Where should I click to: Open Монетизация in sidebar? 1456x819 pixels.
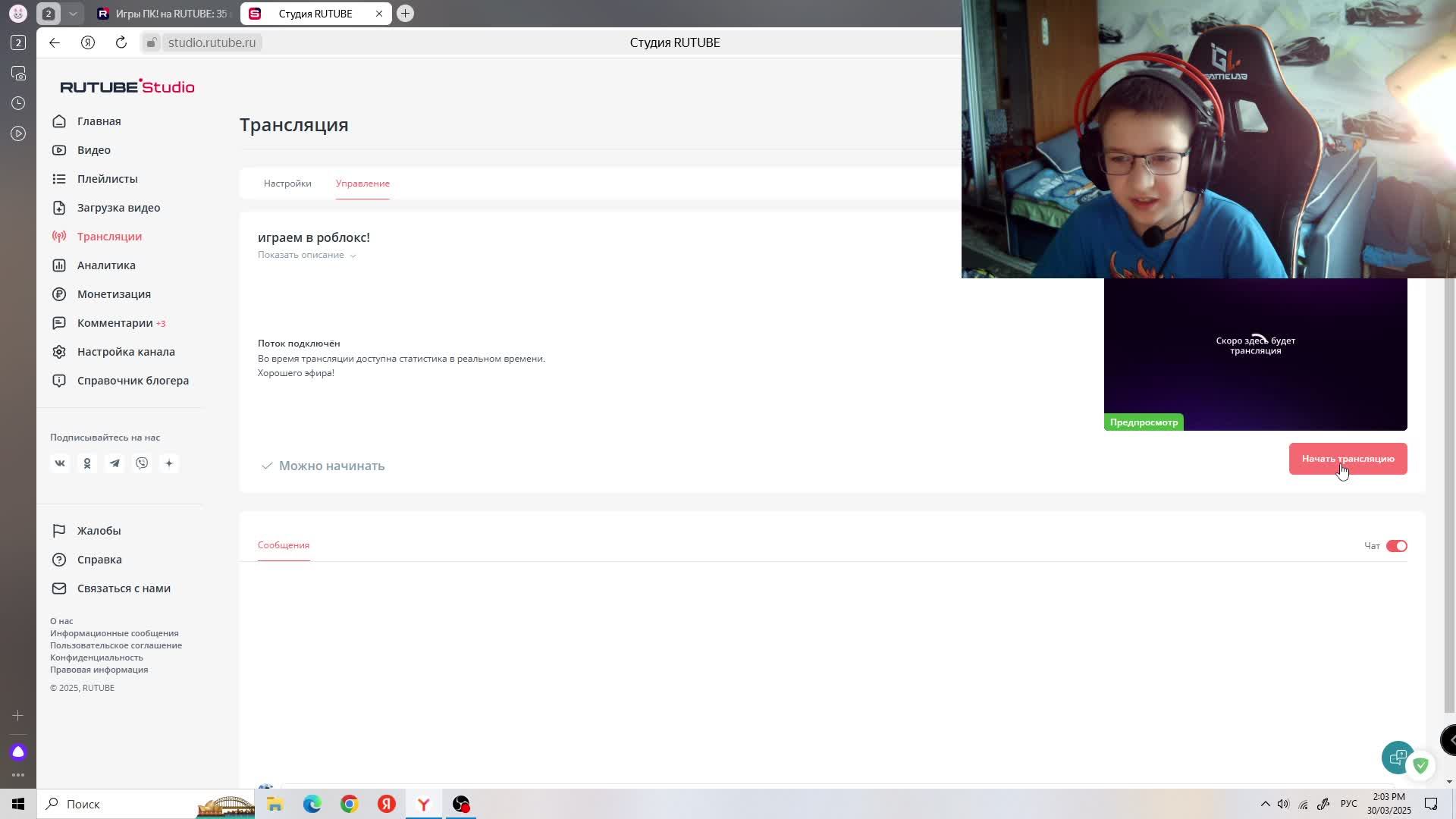(x=114, y=294)
